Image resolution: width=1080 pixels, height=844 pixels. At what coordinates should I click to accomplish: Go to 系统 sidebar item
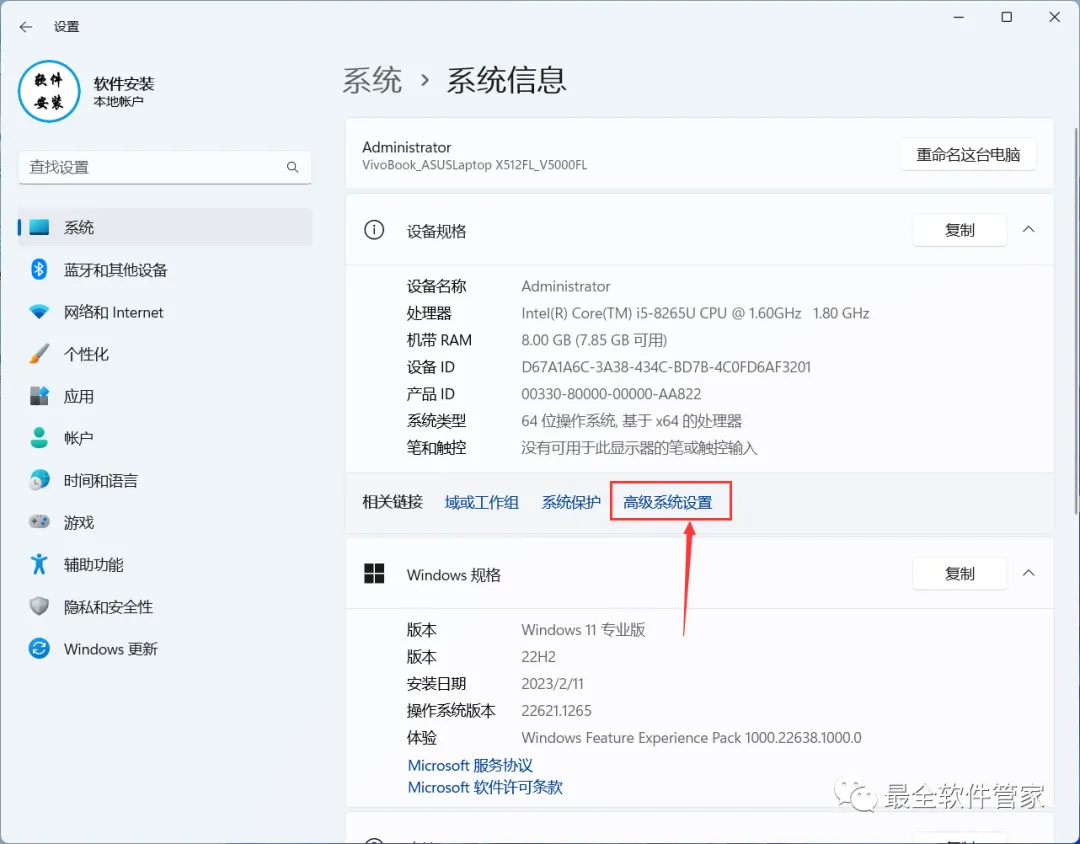point(165,227)
